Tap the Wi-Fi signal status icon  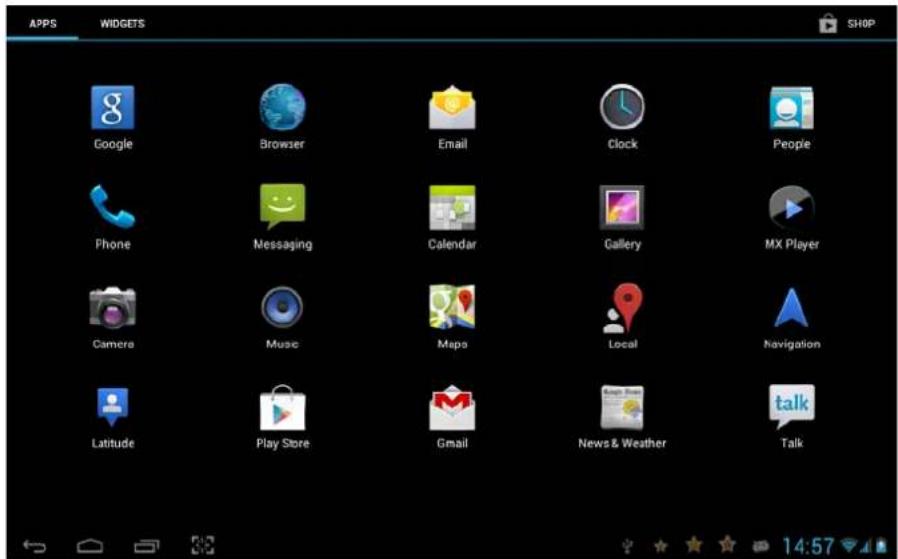[848, 546]
